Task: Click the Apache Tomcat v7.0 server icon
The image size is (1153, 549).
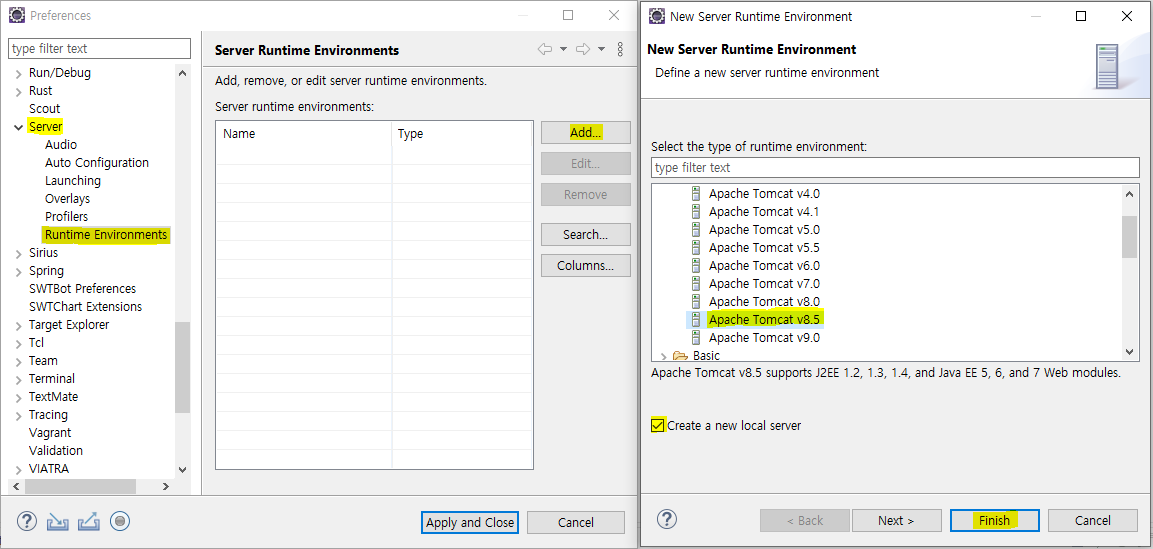Action: coord(696,284)
